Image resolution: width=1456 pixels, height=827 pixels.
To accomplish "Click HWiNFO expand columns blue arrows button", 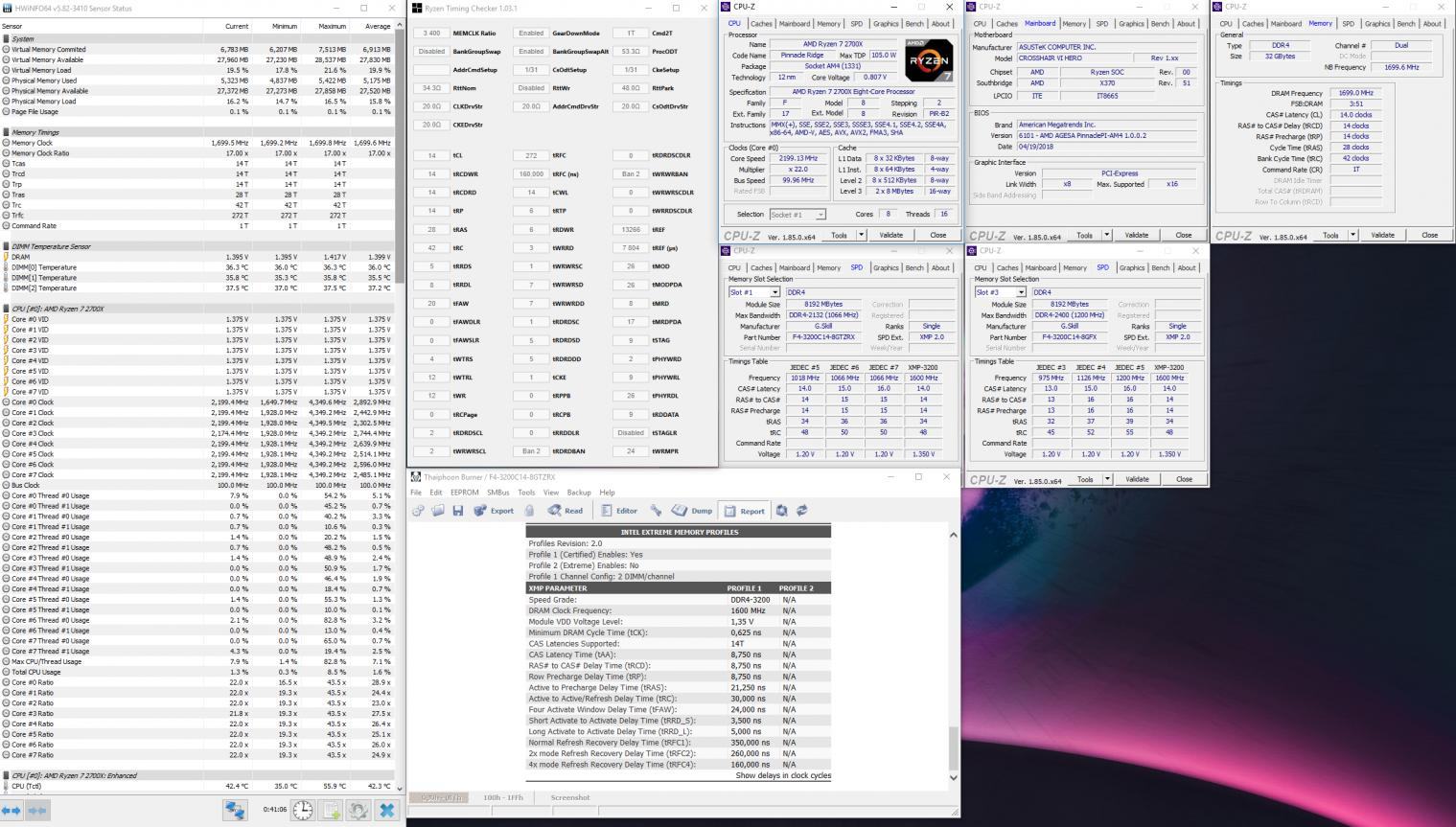I will pos(12,810).
